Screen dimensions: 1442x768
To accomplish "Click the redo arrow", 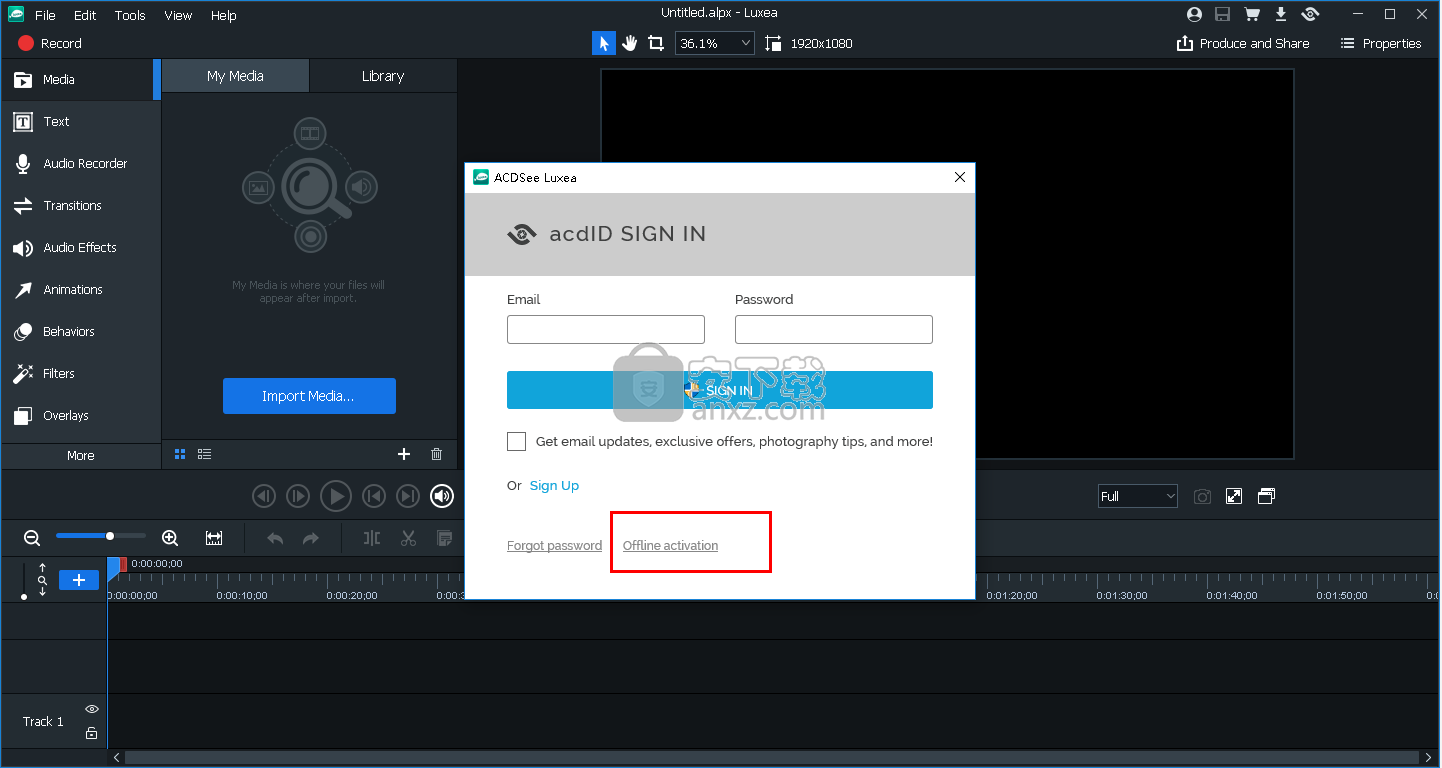I will pyautogui.click(x=311, y=538).
